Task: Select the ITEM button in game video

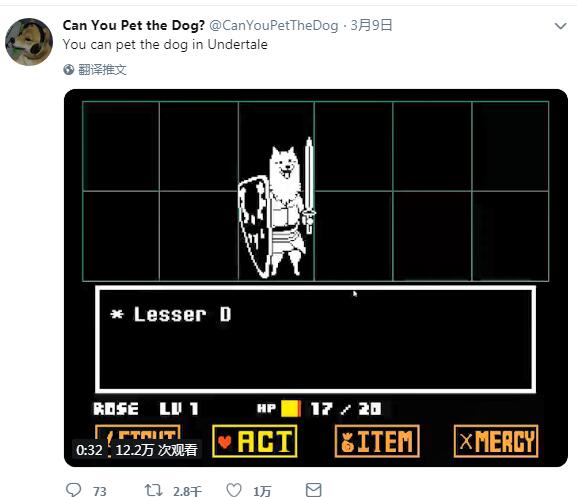Action: click(377, 441)
